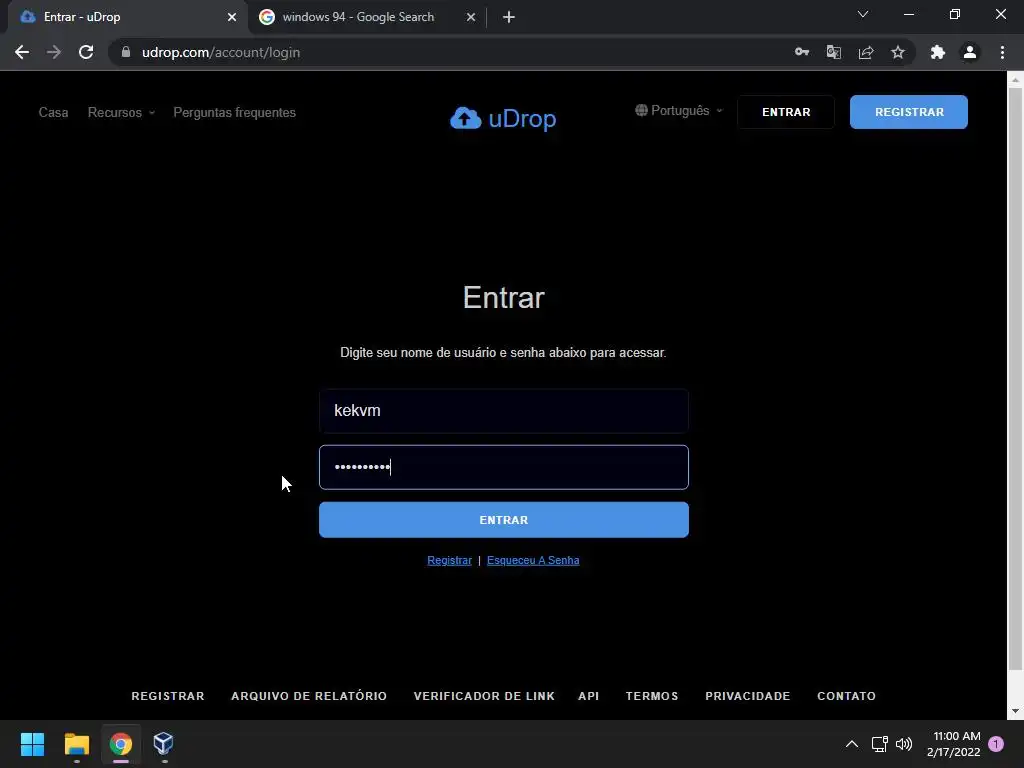Show hidden system tray icons
The width and height of the screenshot is (1024, 768).
(x=852, y=744)
